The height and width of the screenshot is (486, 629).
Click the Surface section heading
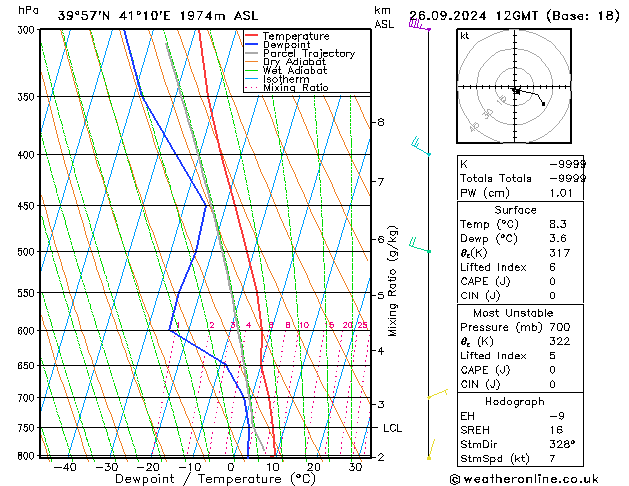pos(515,210)
